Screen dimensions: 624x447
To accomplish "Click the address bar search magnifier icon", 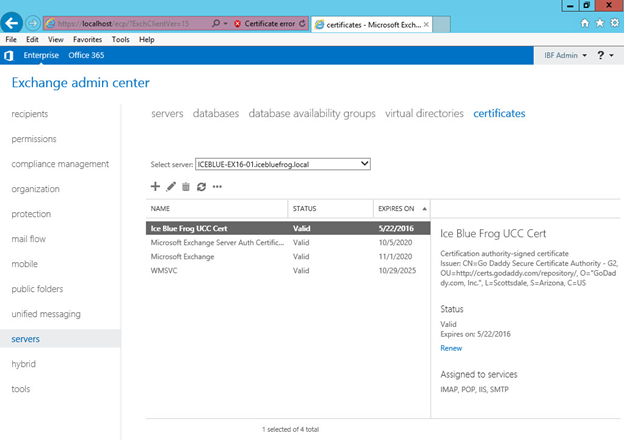I will pyautogui.click(x=216, y=23).
